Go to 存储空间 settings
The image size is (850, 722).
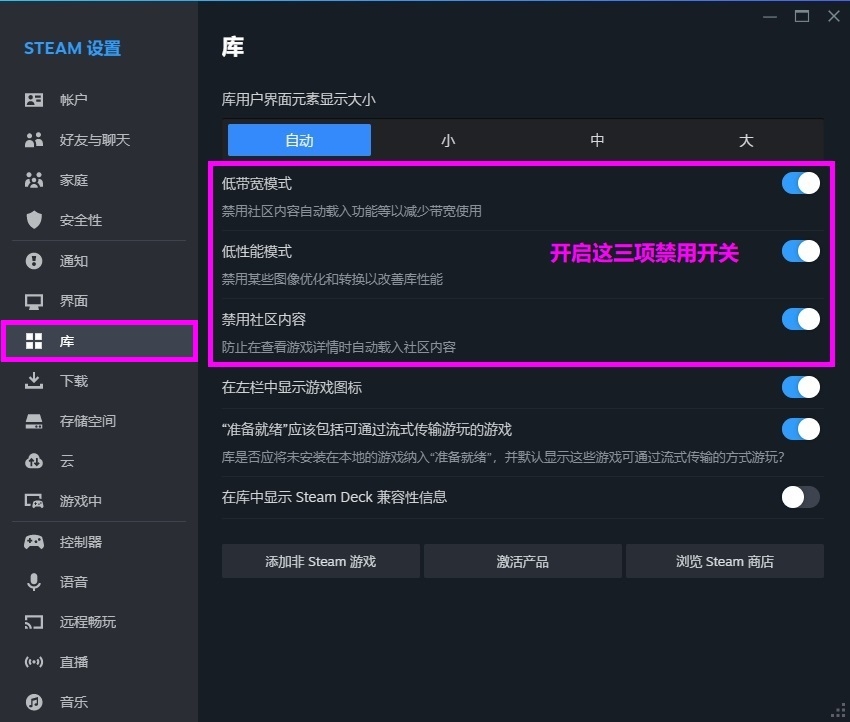[x=99, y=421]
